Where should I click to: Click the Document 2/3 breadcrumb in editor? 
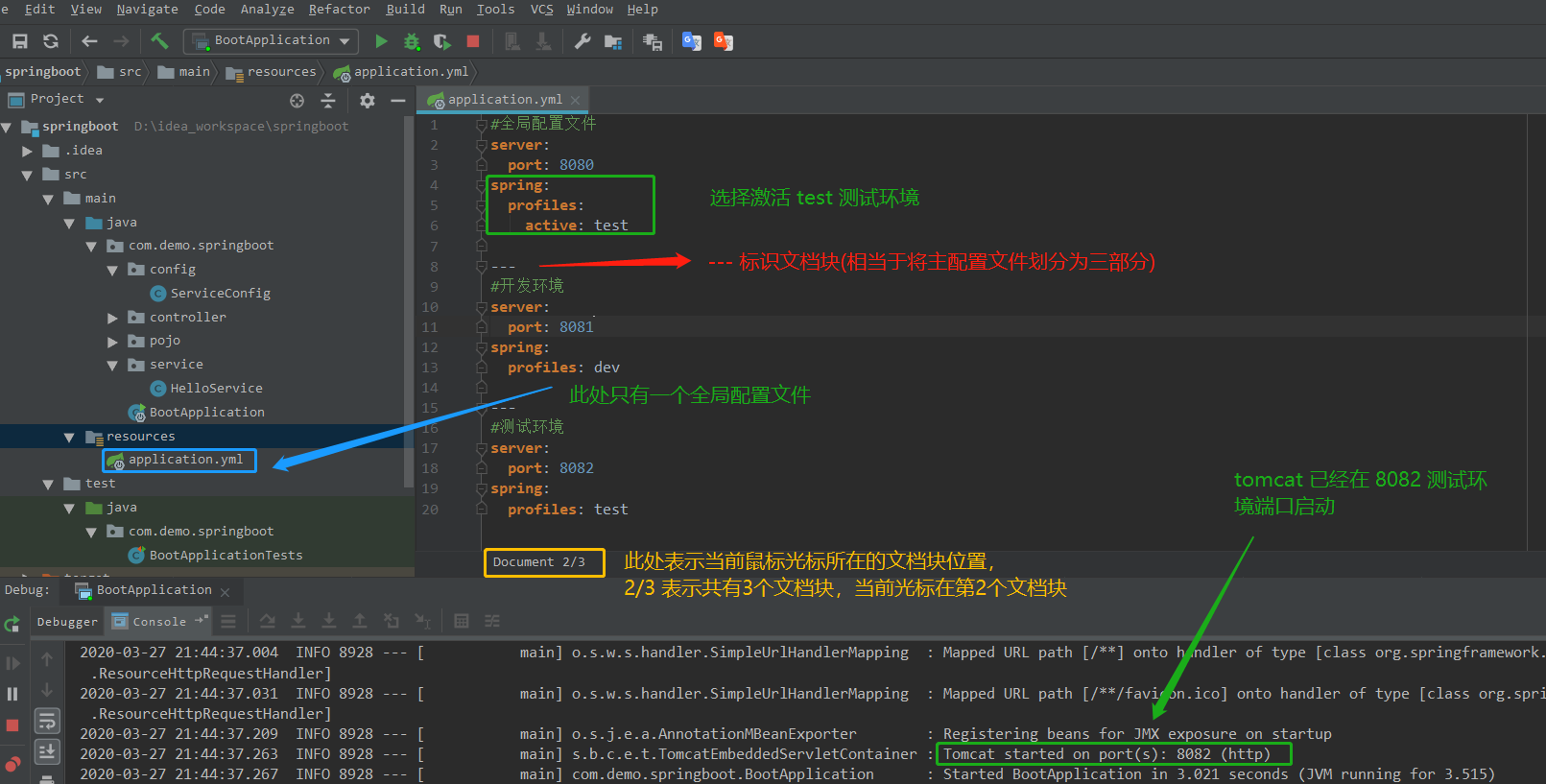pyautogui.click(x=538, y=562)
